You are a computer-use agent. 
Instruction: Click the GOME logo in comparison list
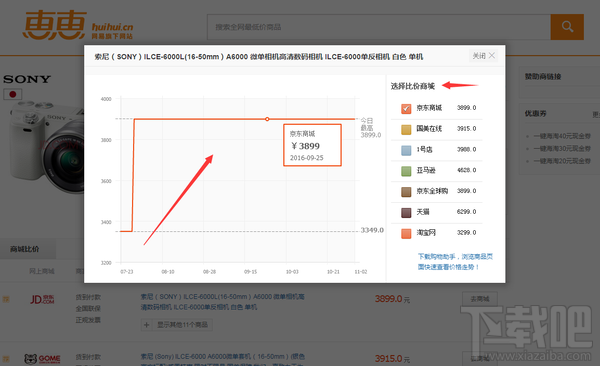coord(42,359)
